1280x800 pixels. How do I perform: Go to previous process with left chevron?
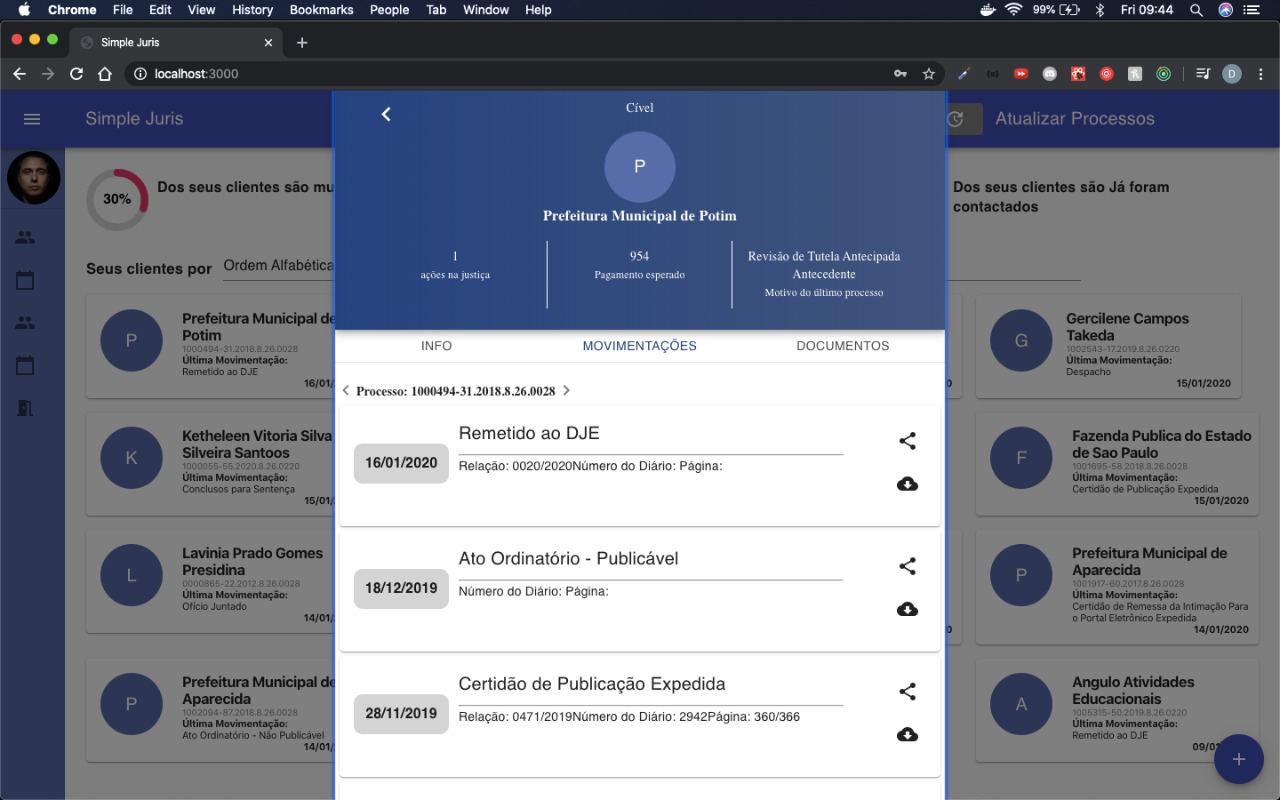[346, 391]
